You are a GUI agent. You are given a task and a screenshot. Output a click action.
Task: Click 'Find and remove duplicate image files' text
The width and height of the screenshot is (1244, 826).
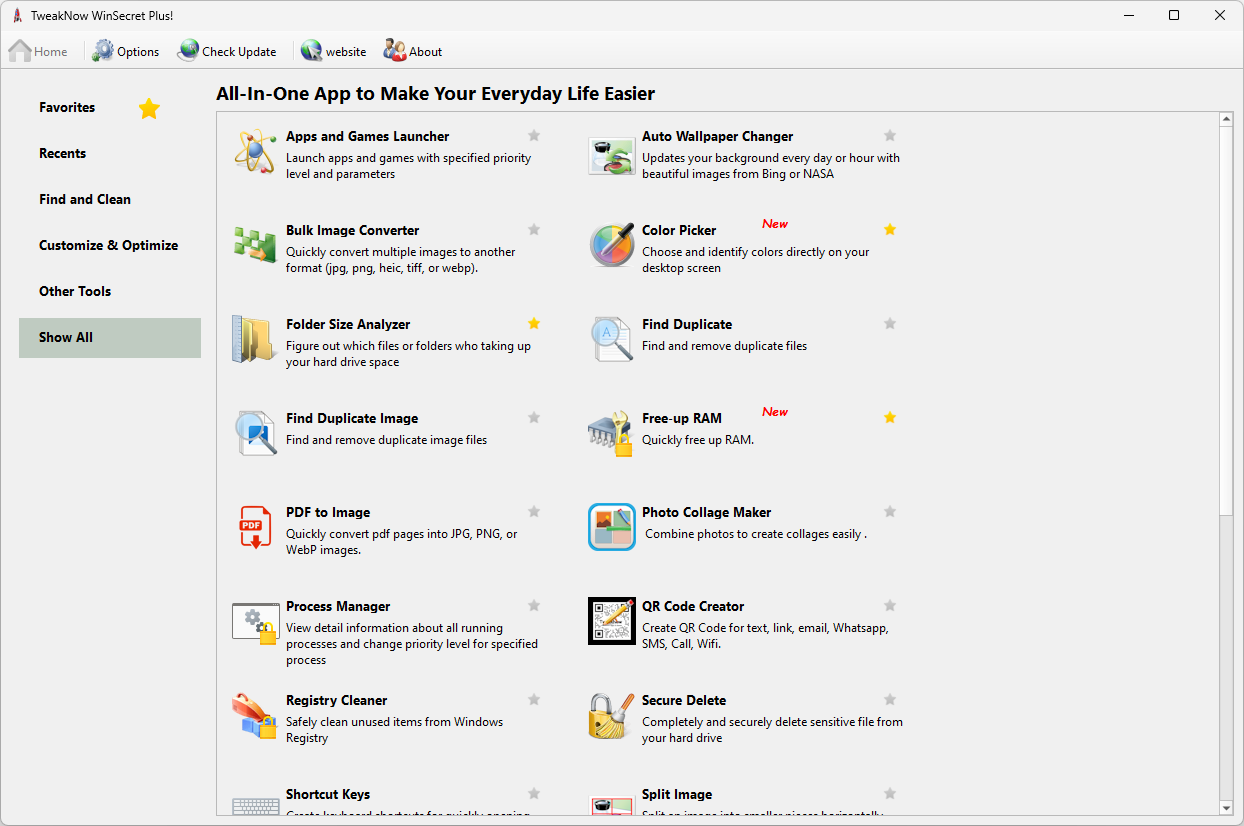tap(386, 440)
